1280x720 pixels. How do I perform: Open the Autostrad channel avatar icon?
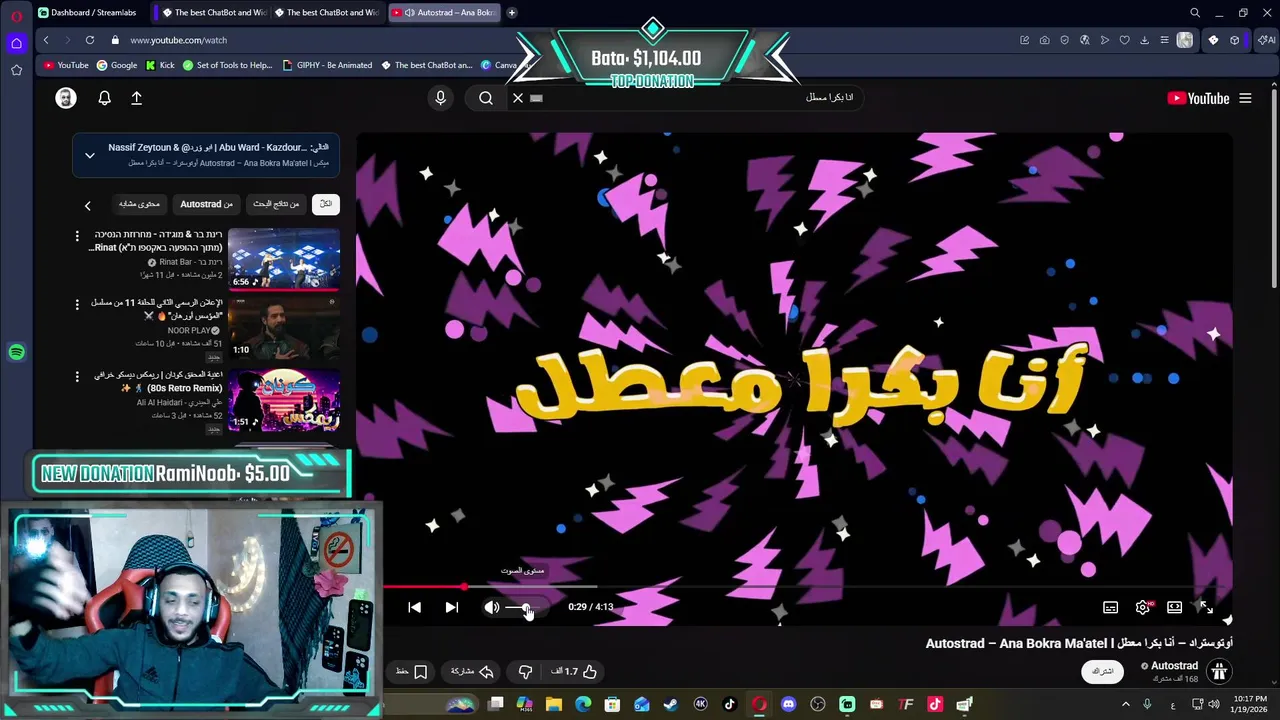point(1219,671)
